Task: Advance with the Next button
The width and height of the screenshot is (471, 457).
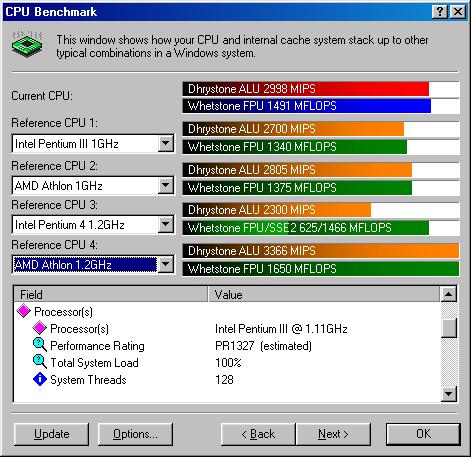Action: pos(333,434)
